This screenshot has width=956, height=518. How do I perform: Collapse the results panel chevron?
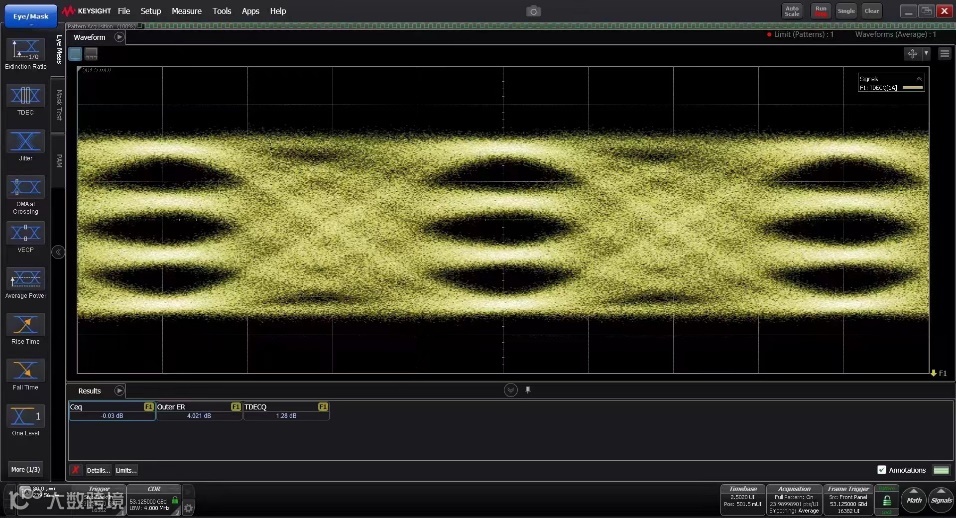coord(511,390)
